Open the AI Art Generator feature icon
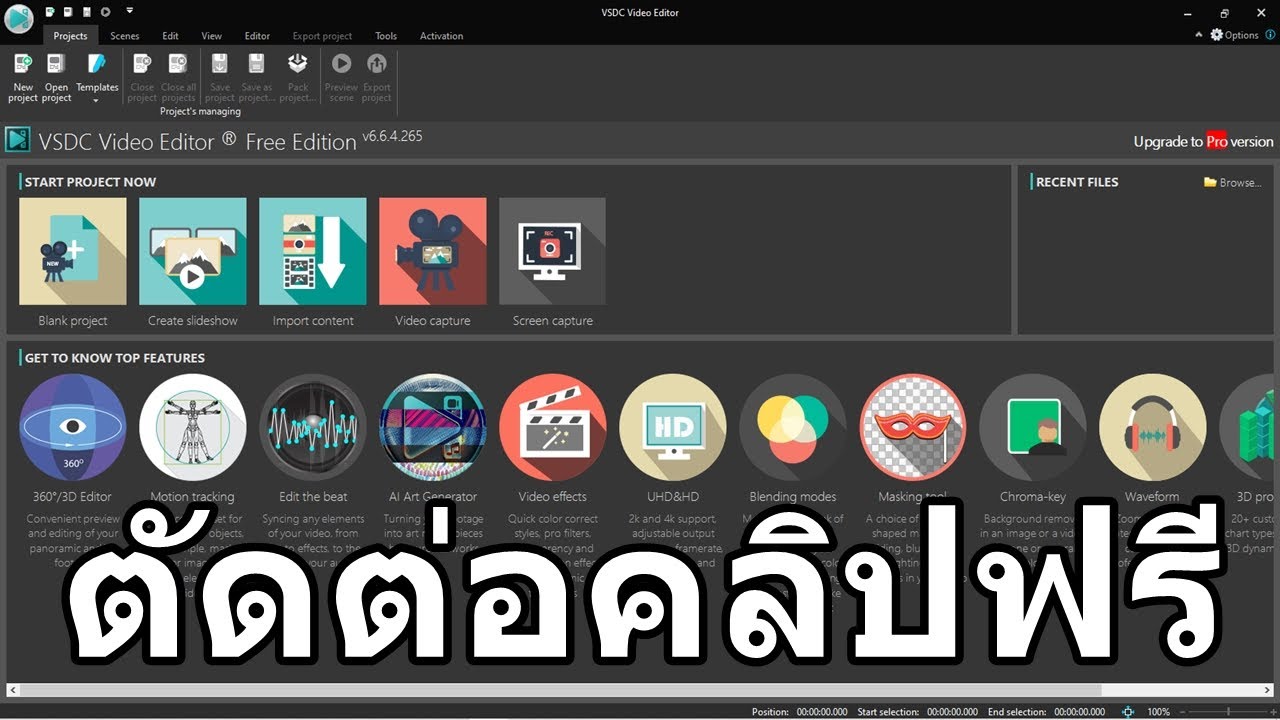 [433, 427]
